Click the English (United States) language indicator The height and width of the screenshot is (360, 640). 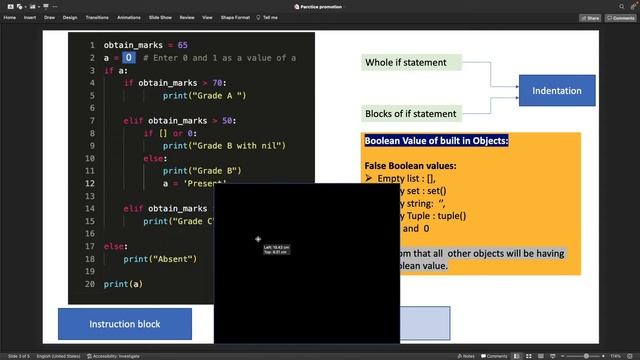tap(58, 356)
